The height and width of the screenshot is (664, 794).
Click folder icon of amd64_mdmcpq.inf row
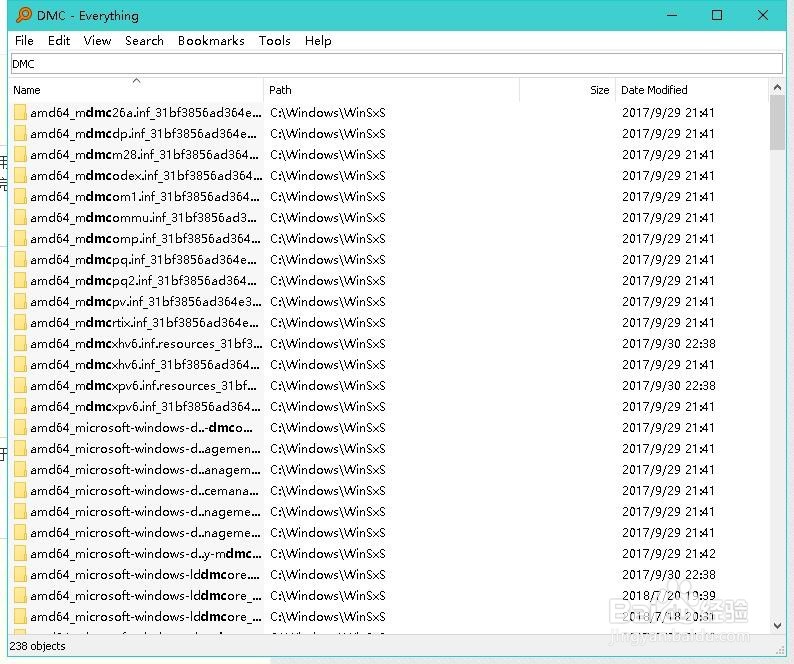coord(20,260)
